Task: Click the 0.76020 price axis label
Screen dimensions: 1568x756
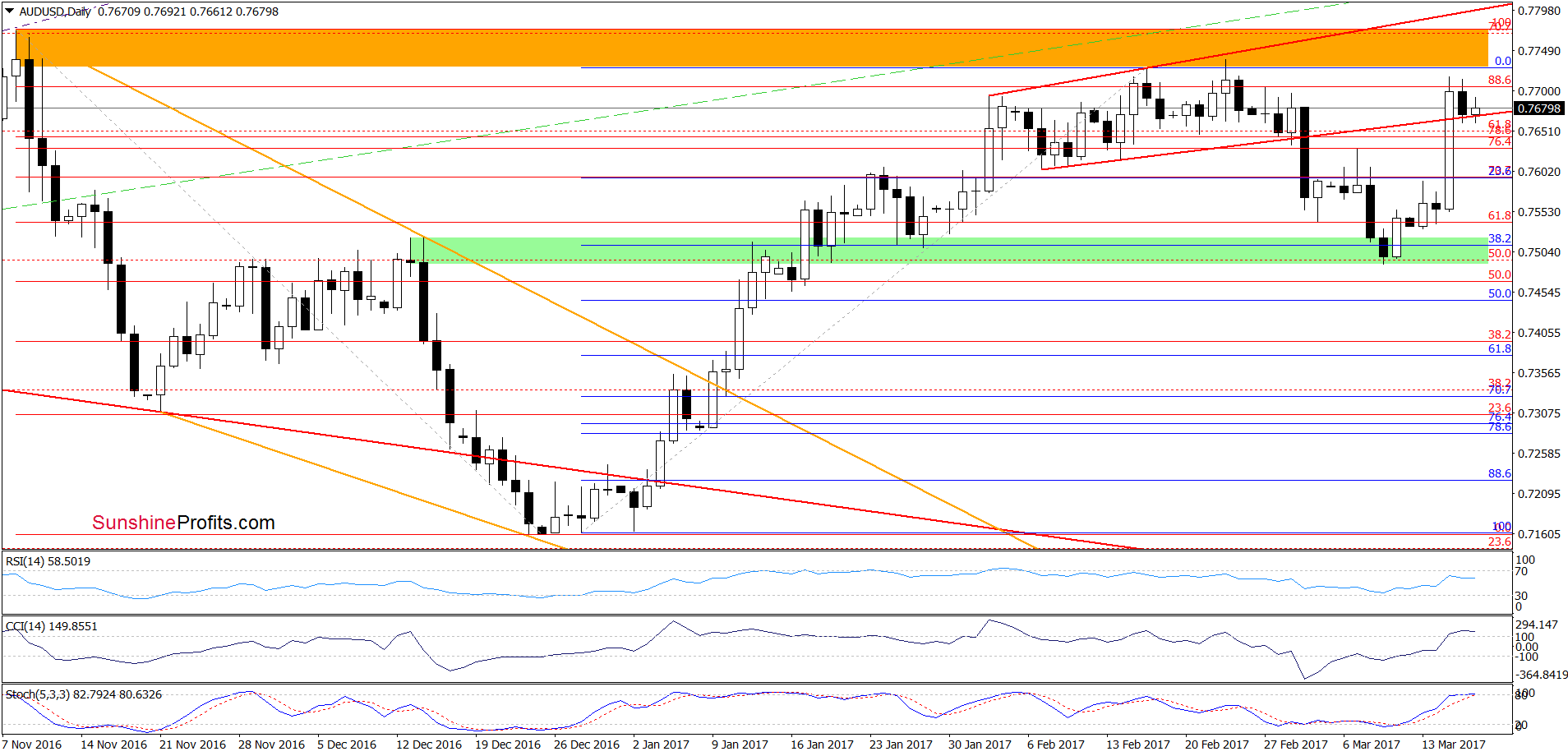Action: click(1538, 172)
